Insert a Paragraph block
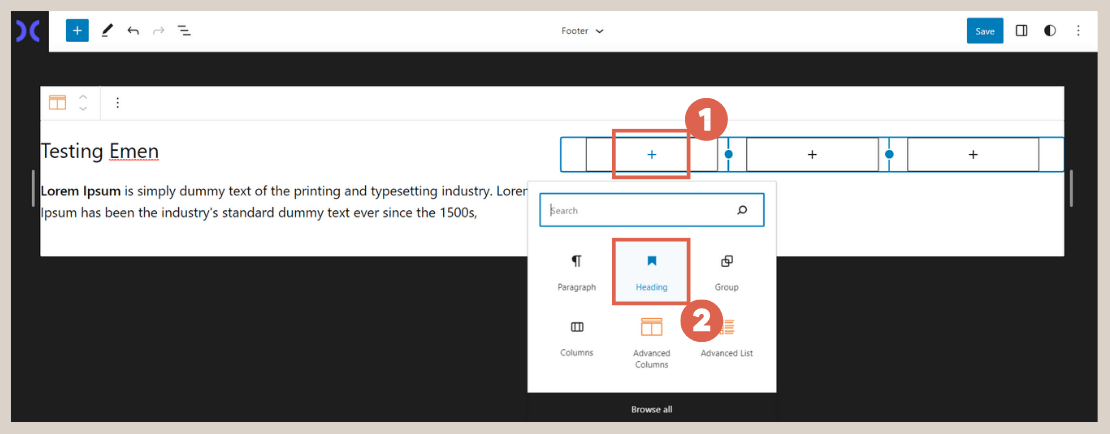The width and height of the screenshot is (1110, 434). [576, 272]
